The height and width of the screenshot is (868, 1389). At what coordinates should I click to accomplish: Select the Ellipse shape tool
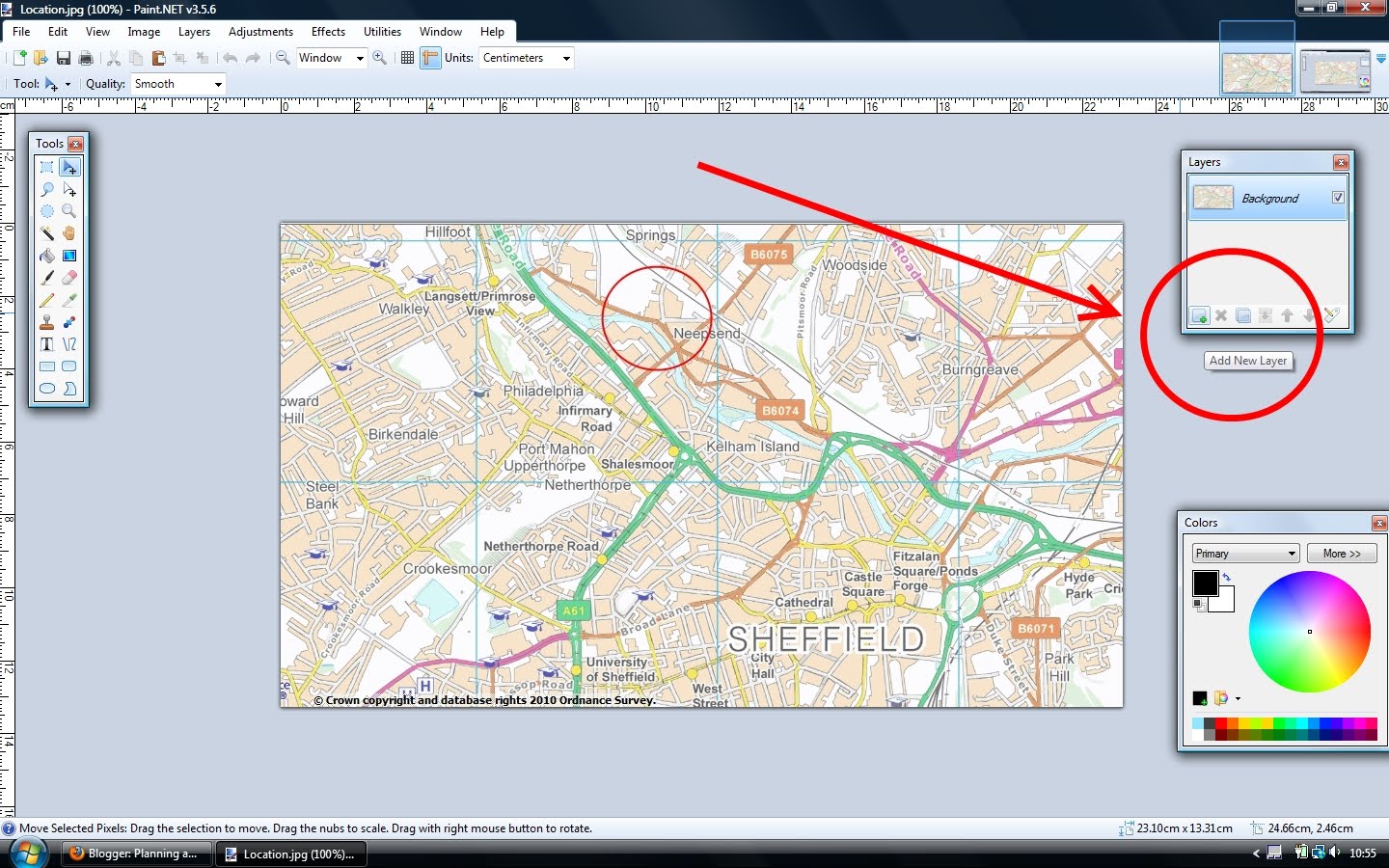[x=46, y=389]
